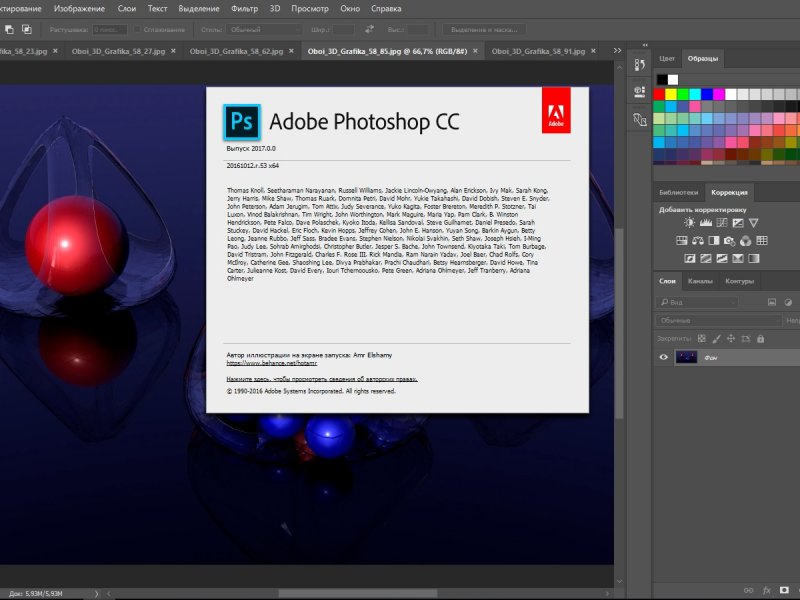
Task: Open the Библиотеки tab
Action: click(x=679, y=192)
